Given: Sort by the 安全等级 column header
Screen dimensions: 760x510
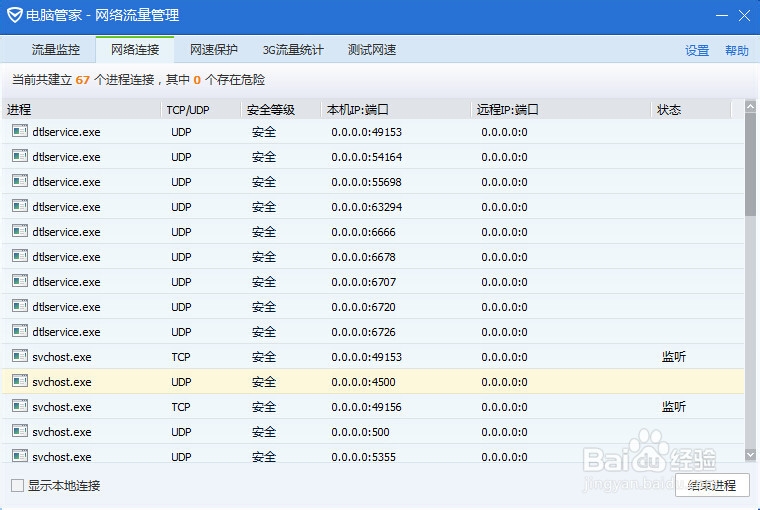Looking at the screenshot, I should tap(281, 110).
